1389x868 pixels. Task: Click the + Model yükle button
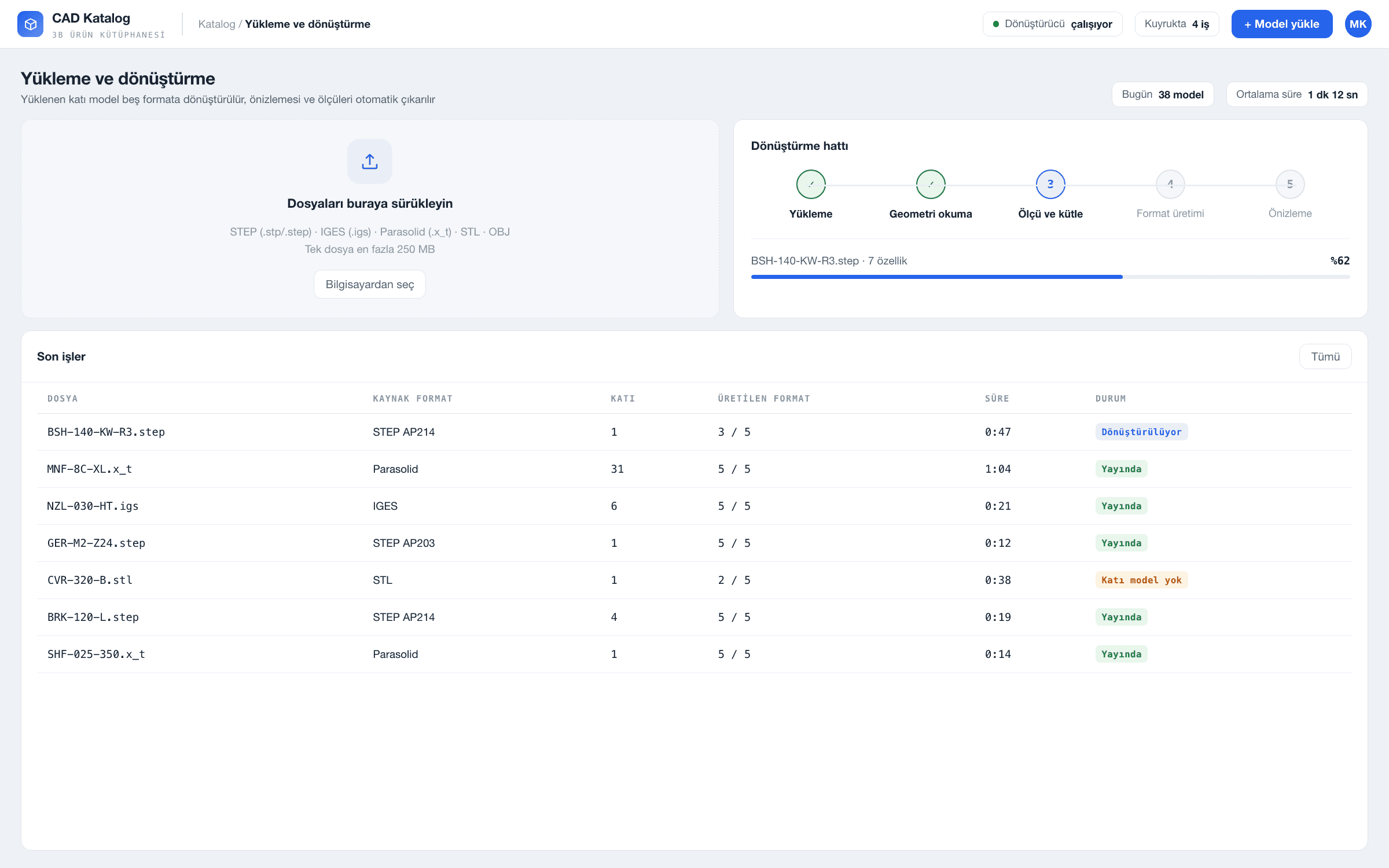click(x=1282, y=24)
